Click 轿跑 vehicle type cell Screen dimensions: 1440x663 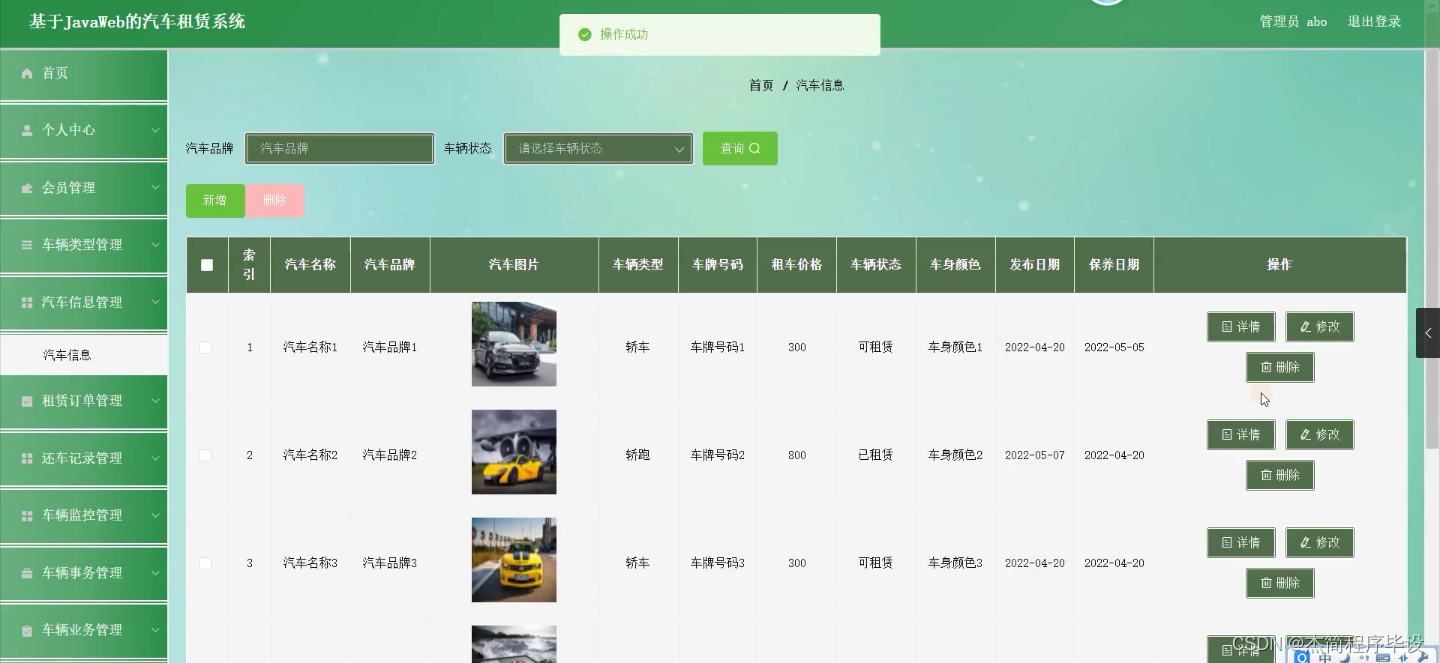[638, 455]
